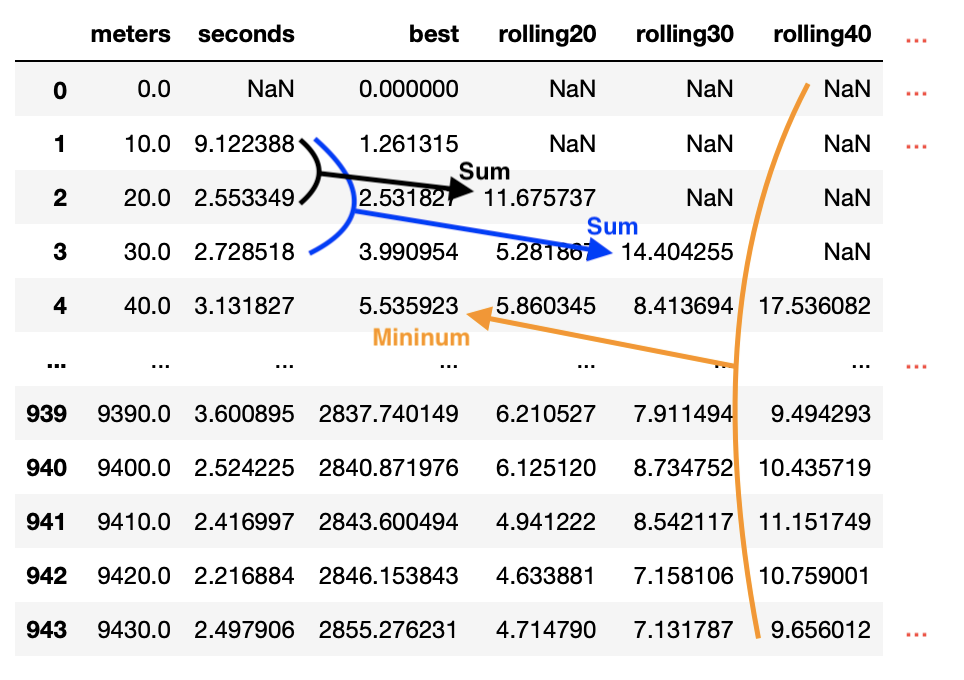Click the 'meters' column header

click(130, 34)
